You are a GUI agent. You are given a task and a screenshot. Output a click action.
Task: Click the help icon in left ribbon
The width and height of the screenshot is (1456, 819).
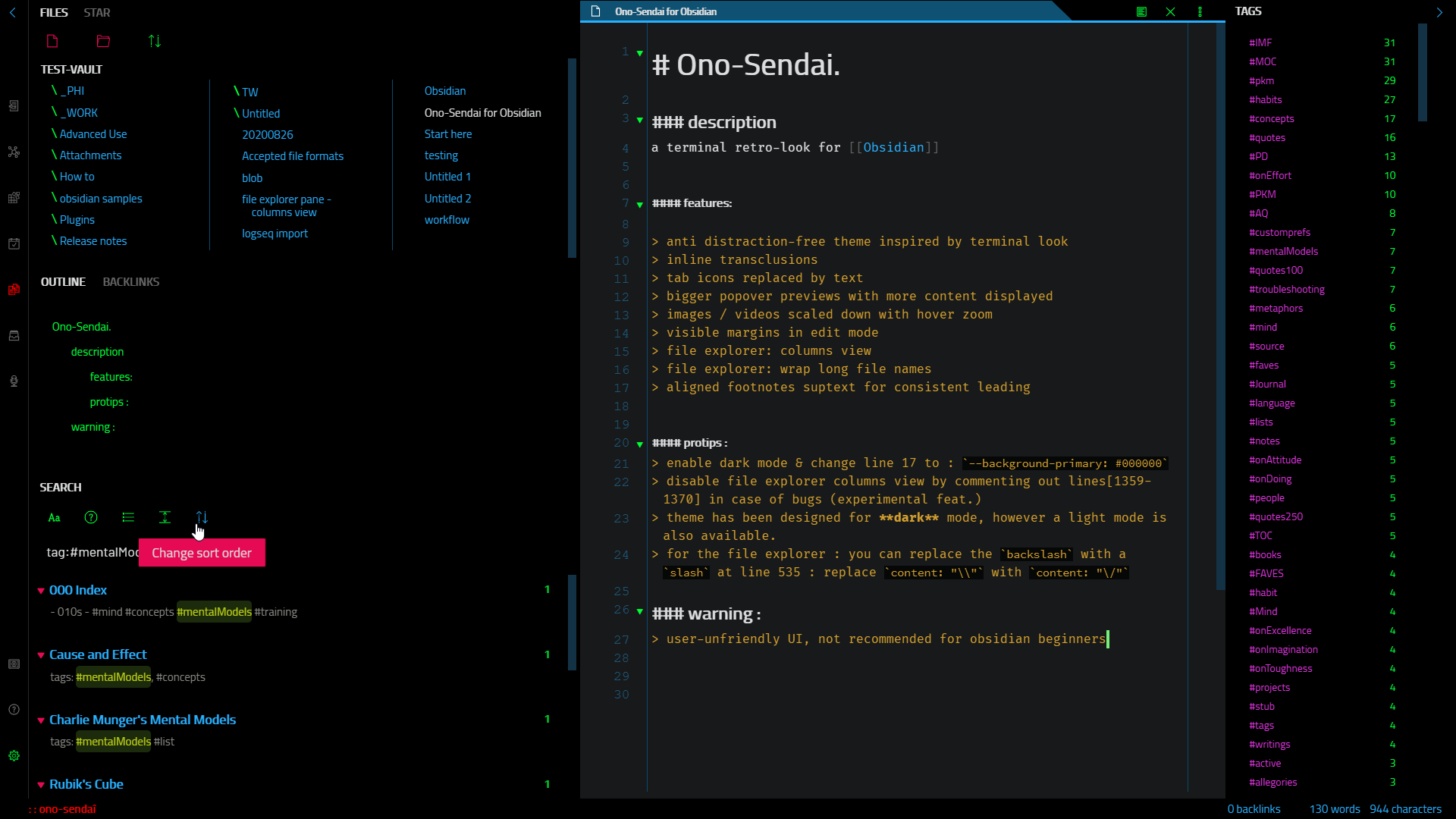point(14,709)
